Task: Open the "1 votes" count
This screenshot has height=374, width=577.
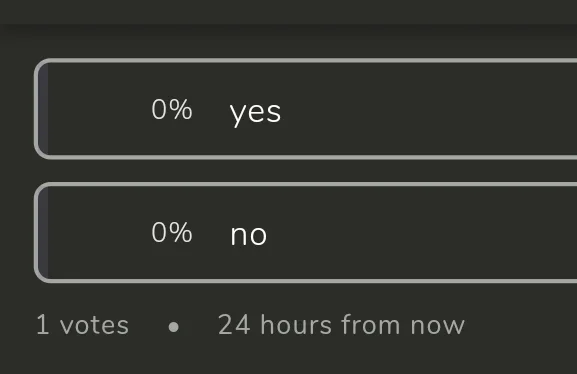Action: pos(82,325)
